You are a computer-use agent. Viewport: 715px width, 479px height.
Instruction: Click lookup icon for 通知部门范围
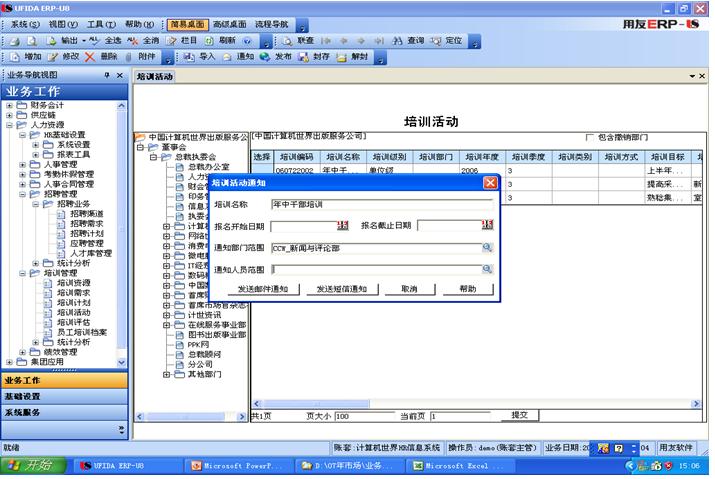(x=487, y=248)
